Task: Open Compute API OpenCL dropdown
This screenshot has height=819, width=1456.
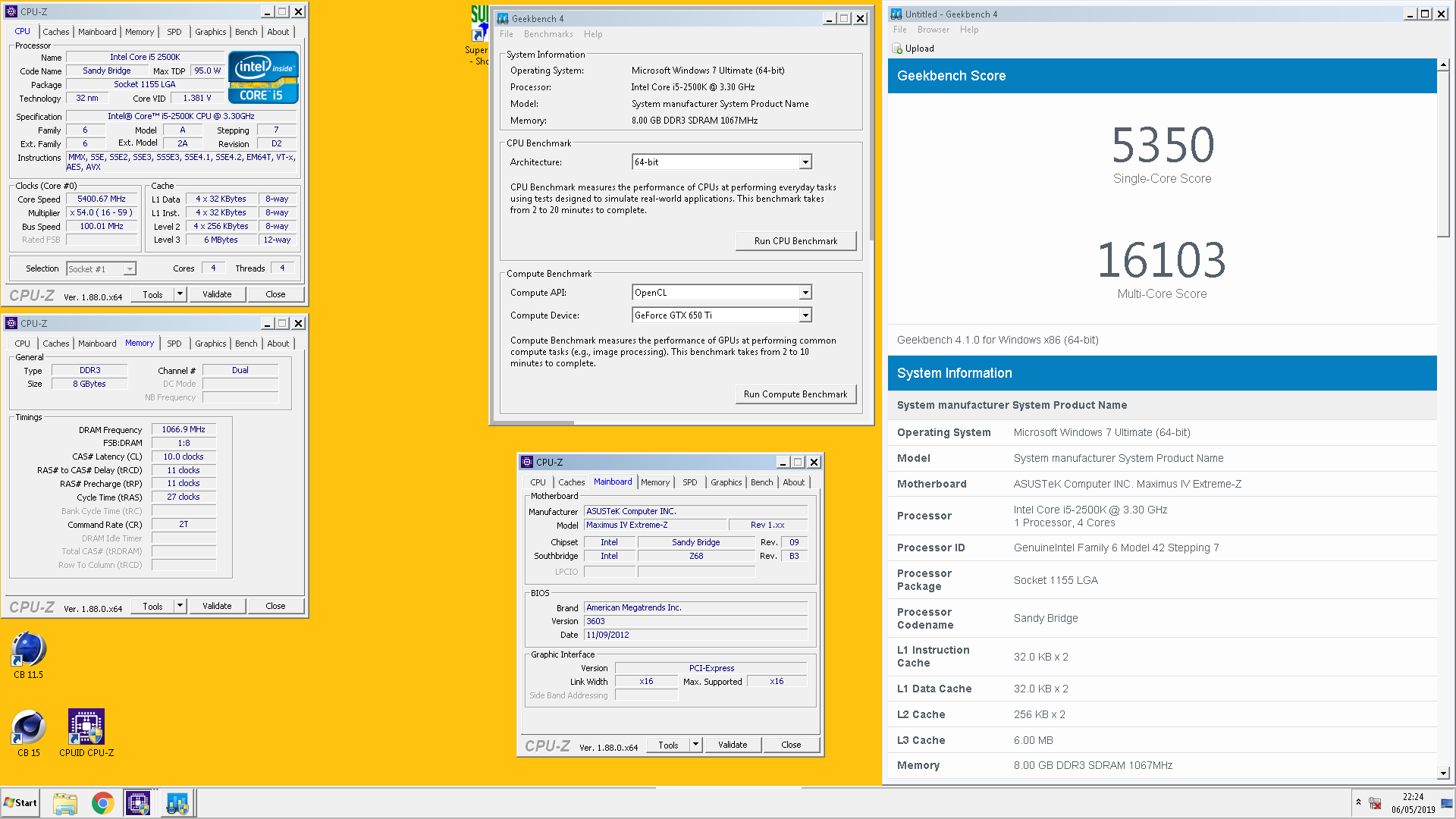Action: coord(805,293)
